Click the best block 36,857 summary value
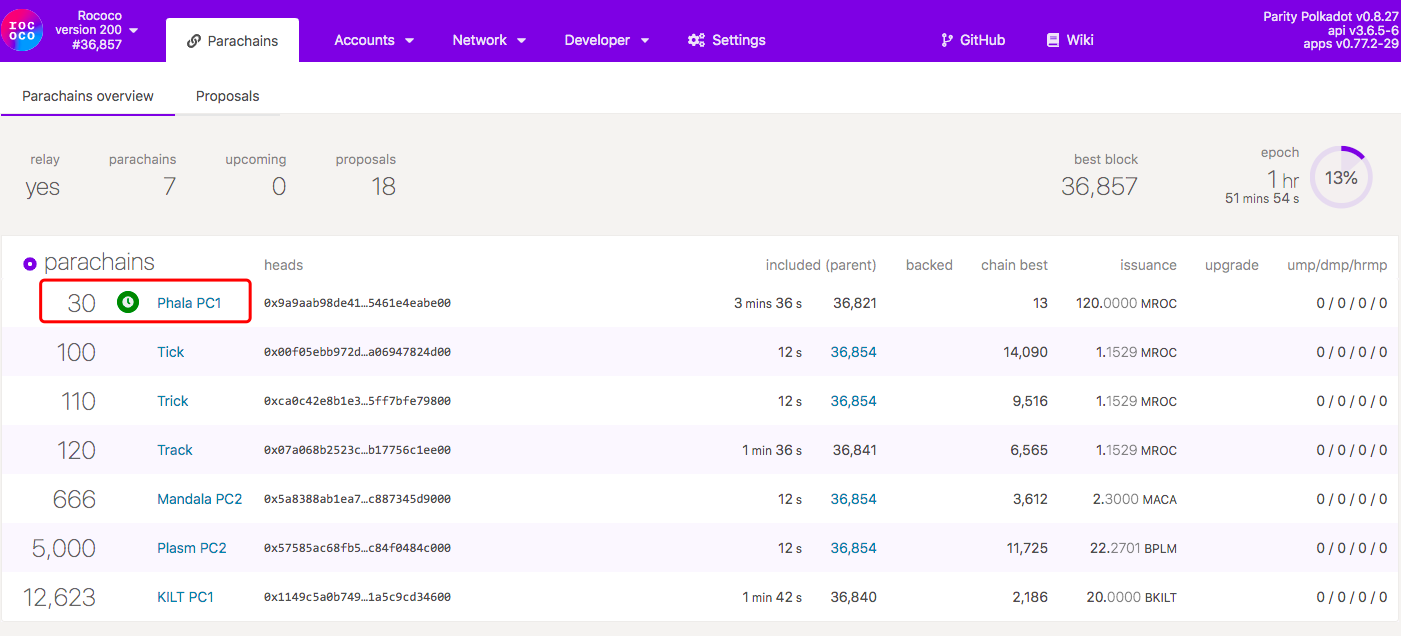 coord(1100,186)
